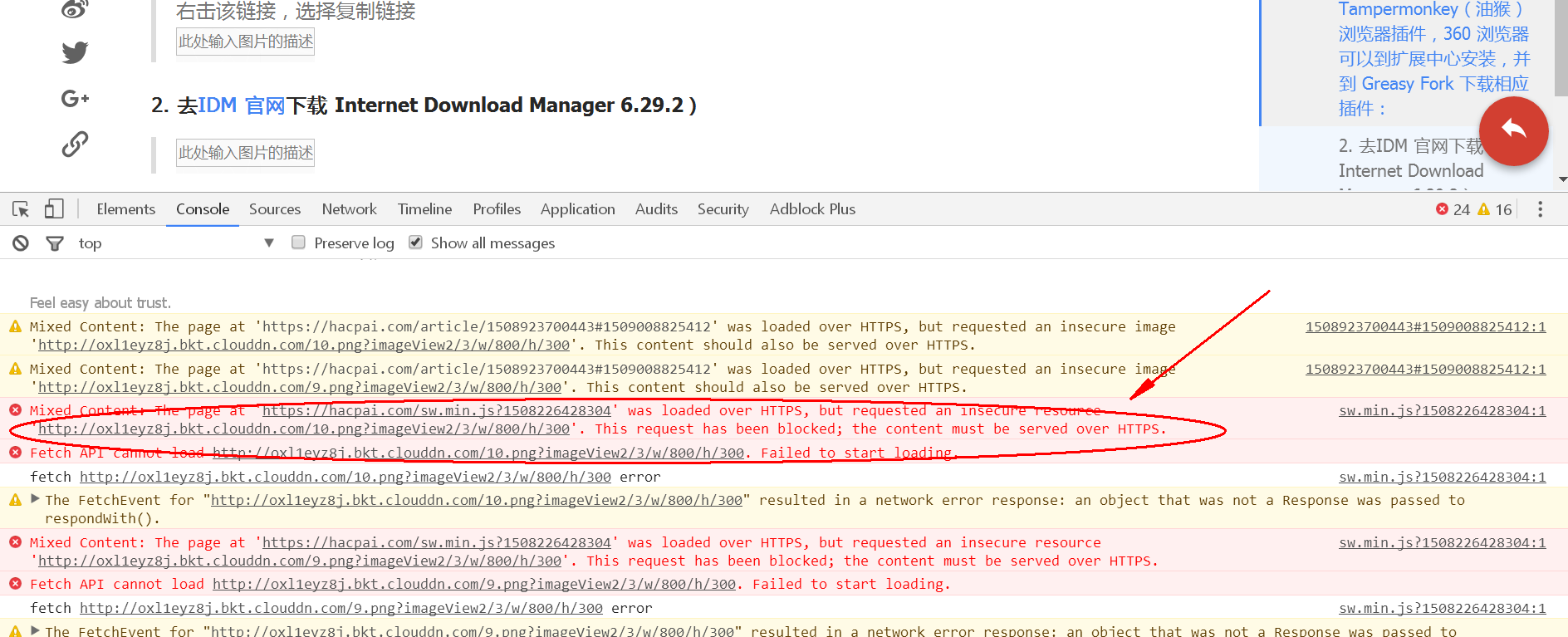Image resolution: width=1568 pixels, height=637 pixels.
Task: Open the Tampermonkey entry in the sidebar outline
Action: tap(1433, 59)
